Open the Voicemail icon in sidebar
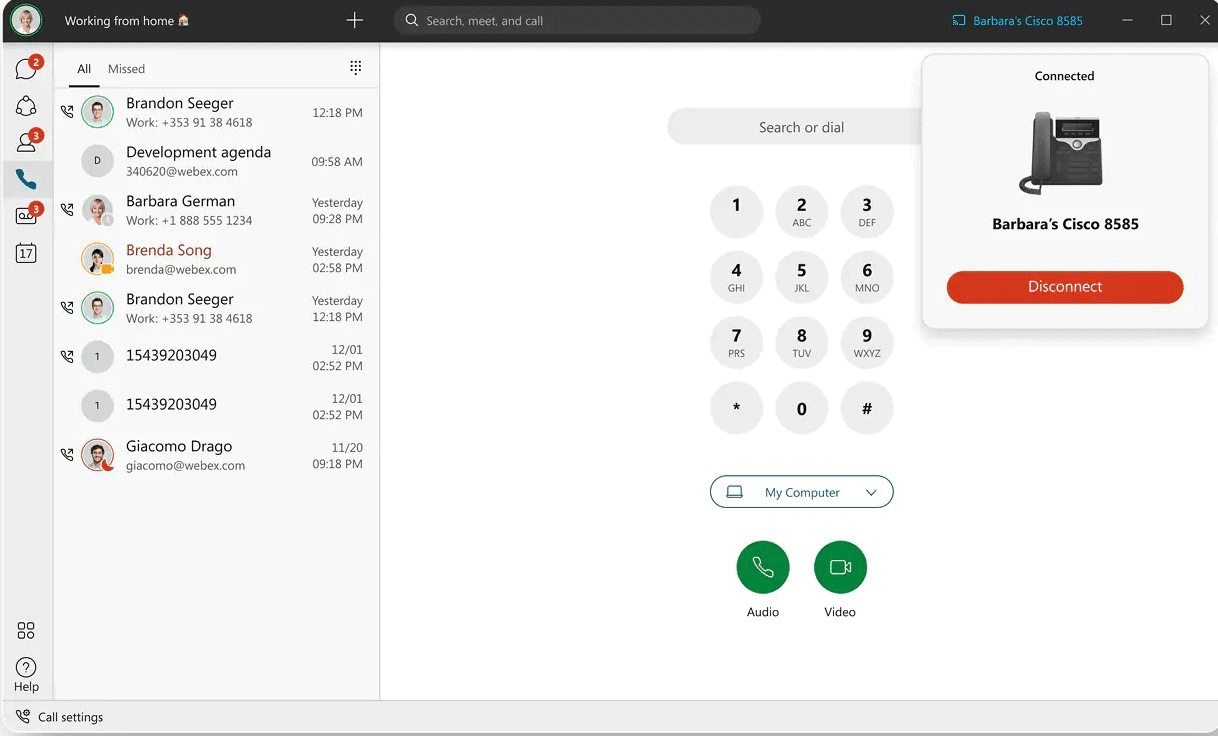1218x736 pixels. [x=26, y=216]
